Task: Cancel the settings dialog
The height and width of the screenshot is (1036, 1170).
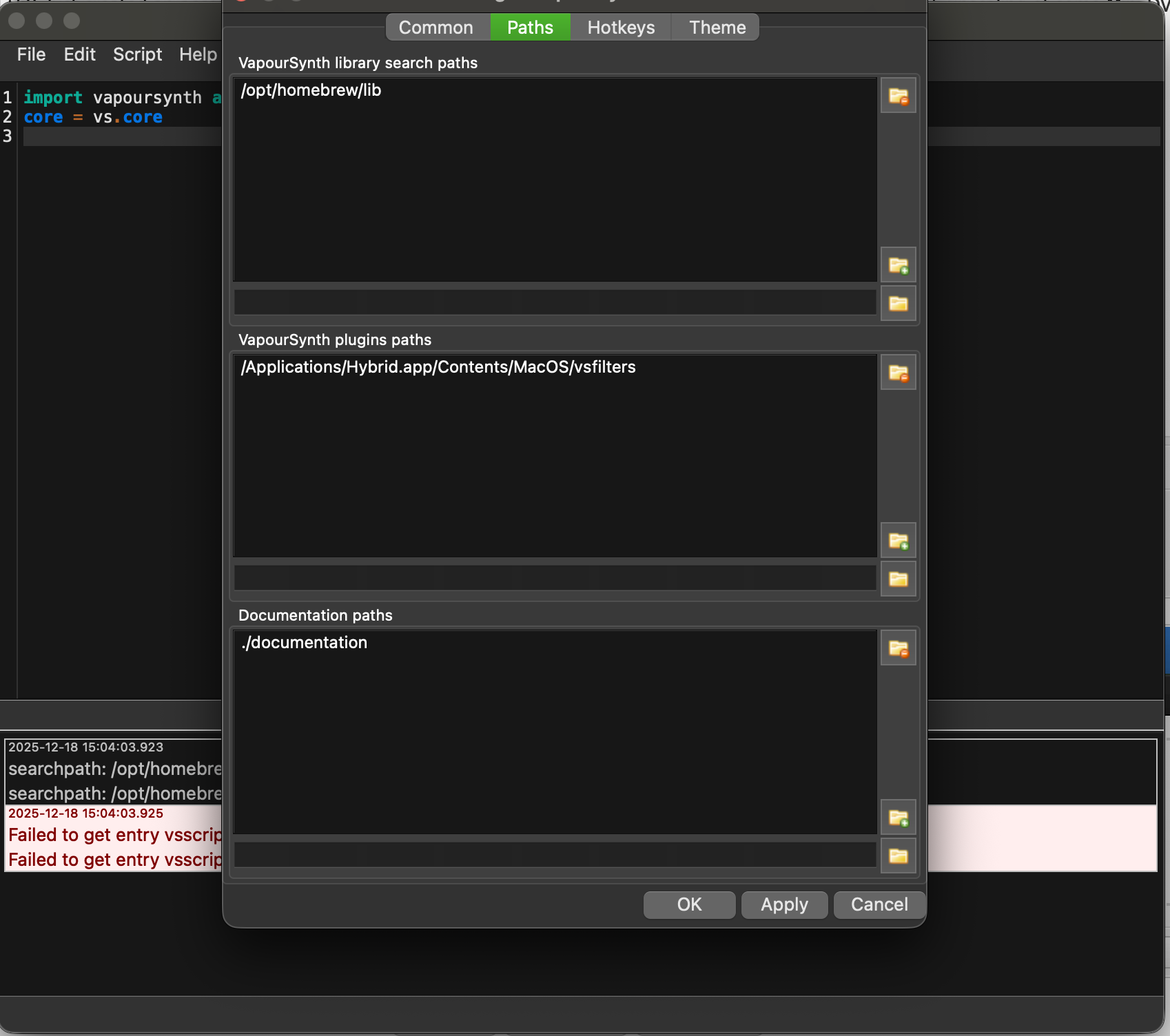Action: [879, 904]
